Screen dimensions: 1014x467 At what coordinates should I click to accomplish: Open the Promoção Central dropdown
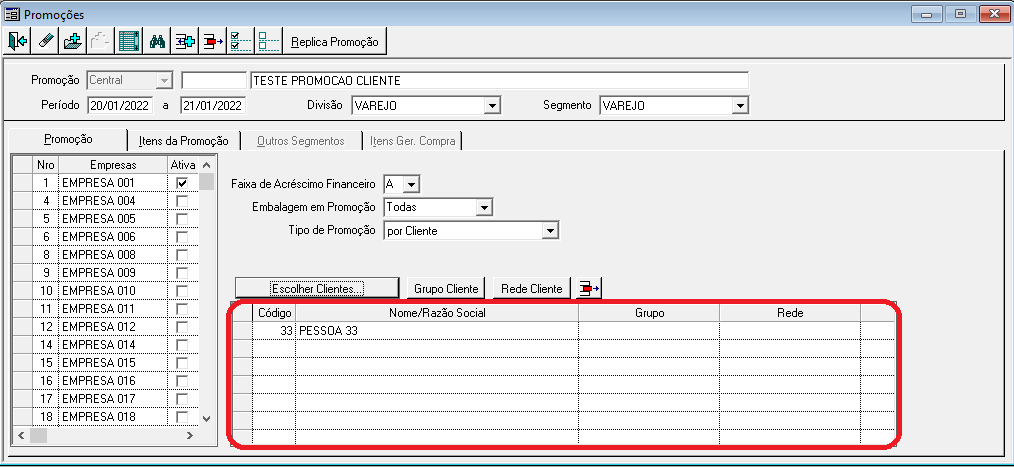coord(165,81)
